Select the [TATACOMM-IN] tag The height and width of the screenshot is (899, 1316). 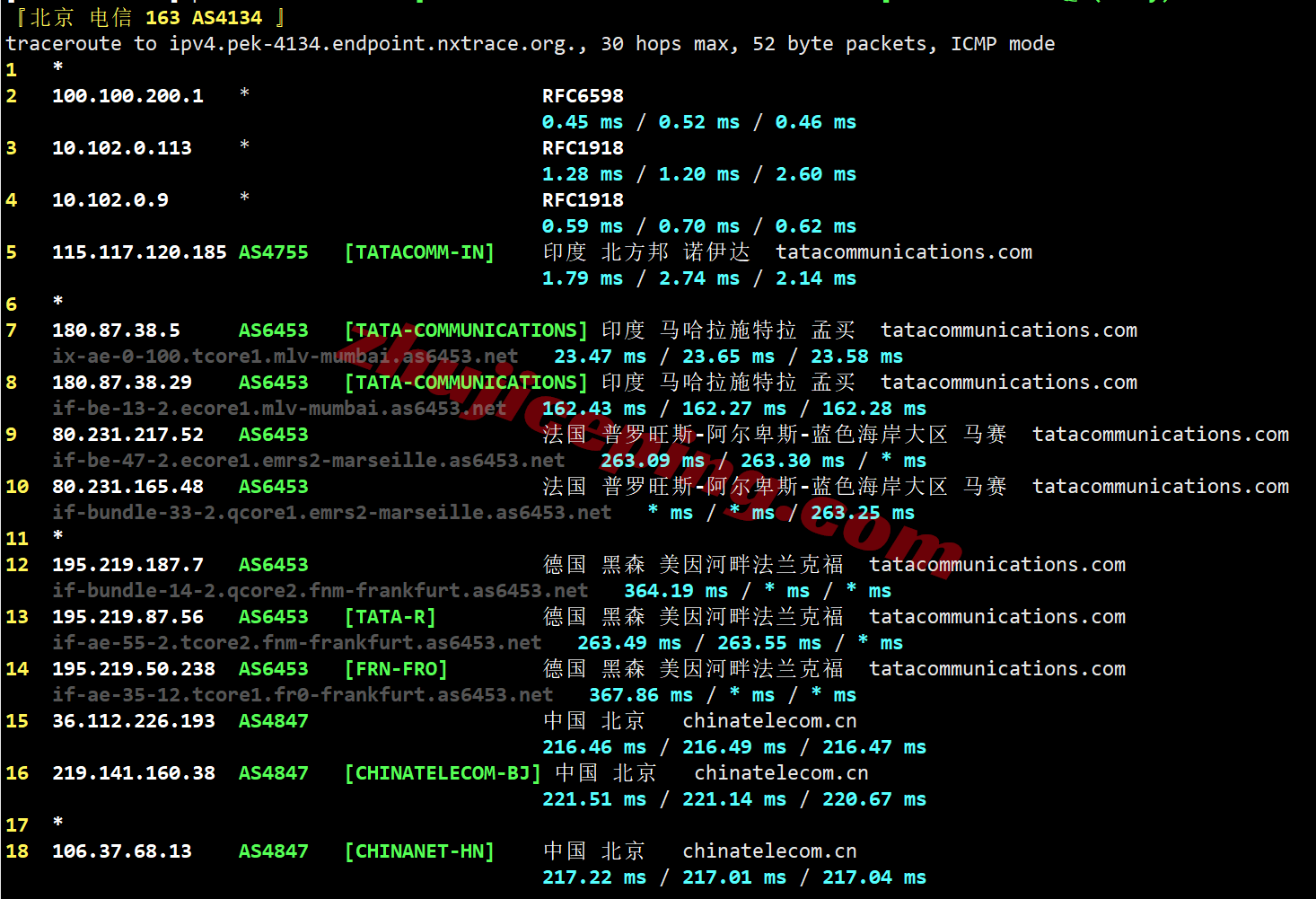tap(419, 252)
